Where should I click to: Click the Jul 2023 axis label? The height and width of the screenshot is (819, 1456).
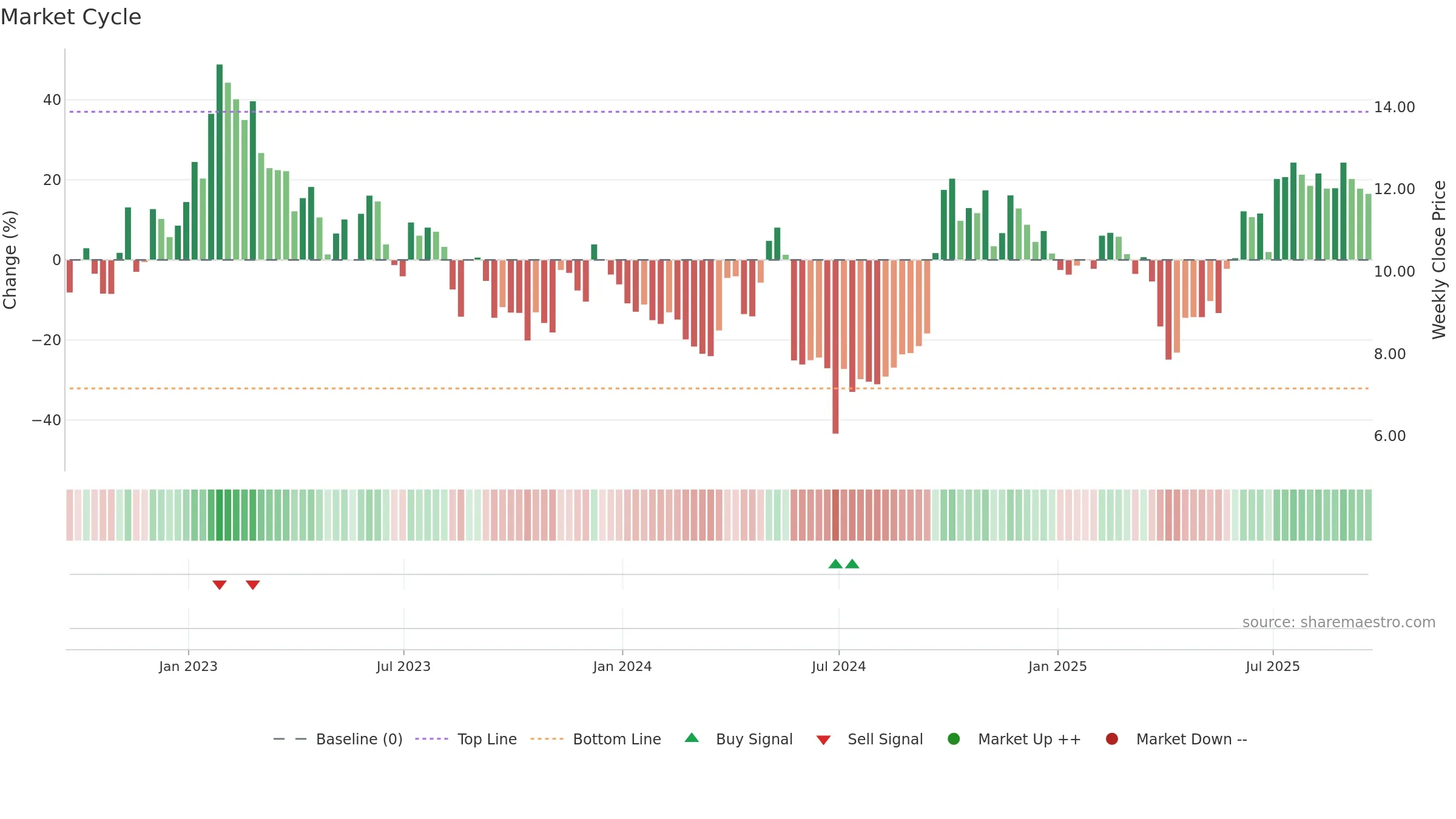(x=403, y=666)
